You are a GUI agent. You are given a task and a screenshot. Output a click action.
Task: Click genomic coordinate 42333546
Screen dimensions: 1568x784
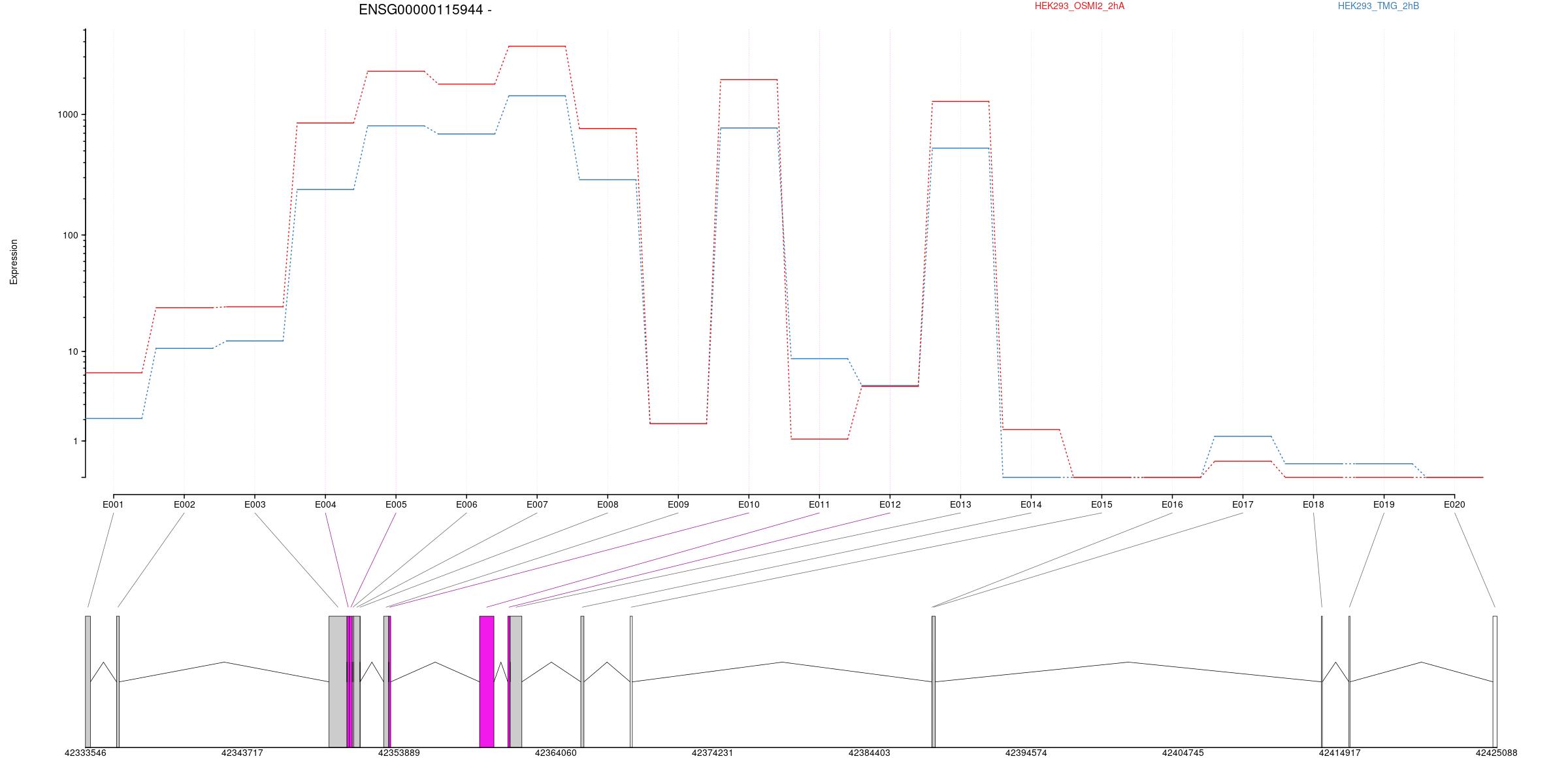click(x=86, y=753)
